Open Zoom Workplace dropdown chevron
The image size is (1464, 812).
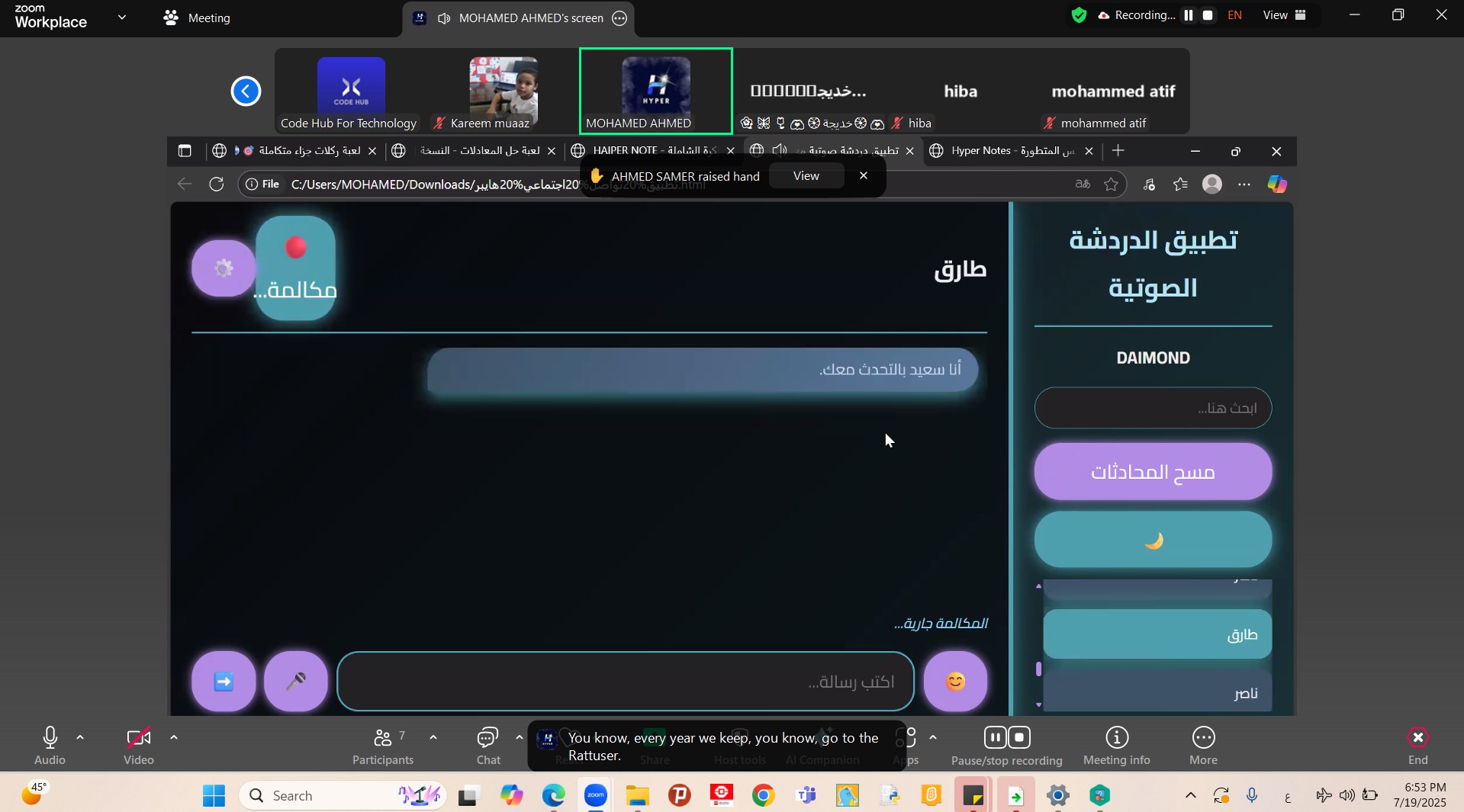122,17
